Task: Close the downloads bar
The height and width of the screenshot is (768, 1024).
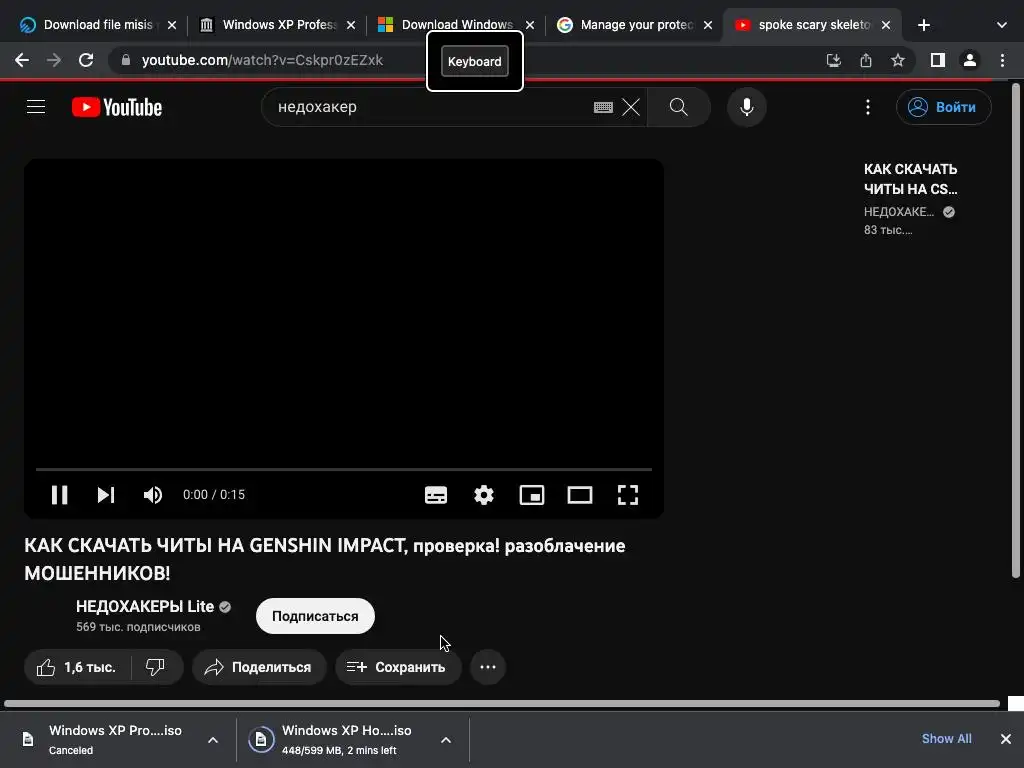Action: [x=1006, y=739]
